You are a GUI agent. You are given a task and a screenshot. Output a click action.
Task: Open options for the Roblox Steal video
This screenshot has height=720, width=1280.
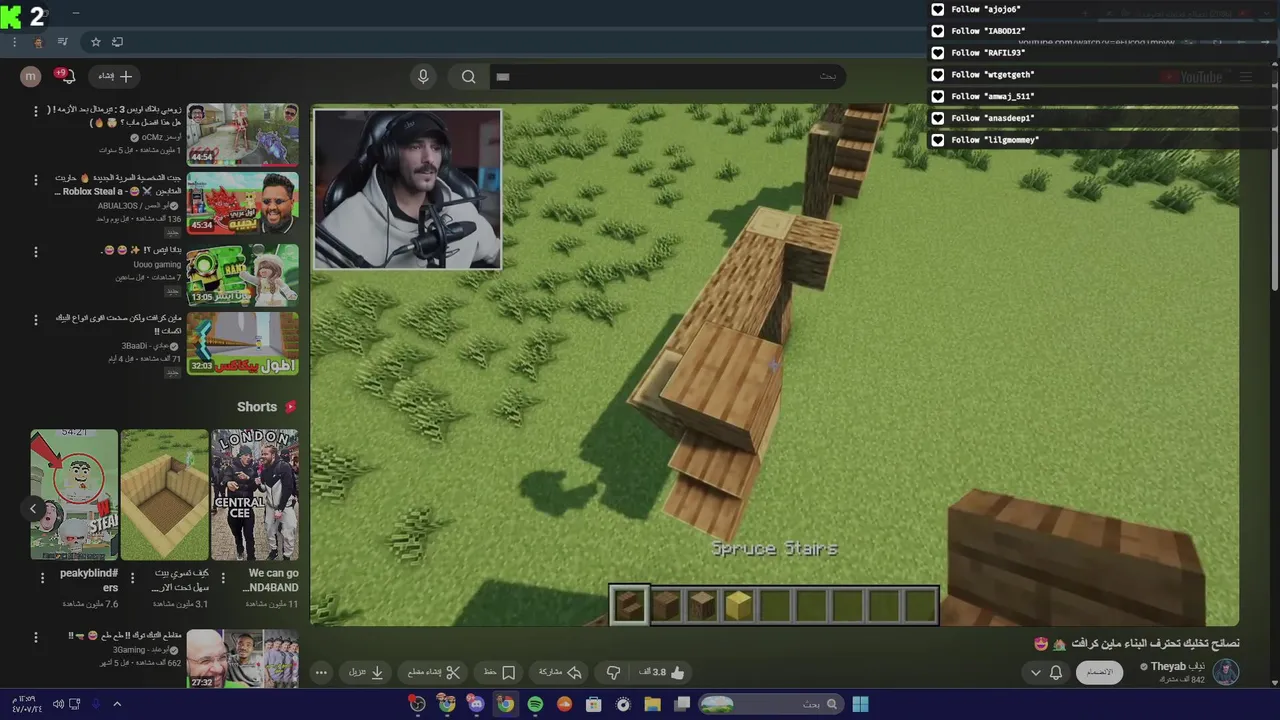[x=36, y=180]
